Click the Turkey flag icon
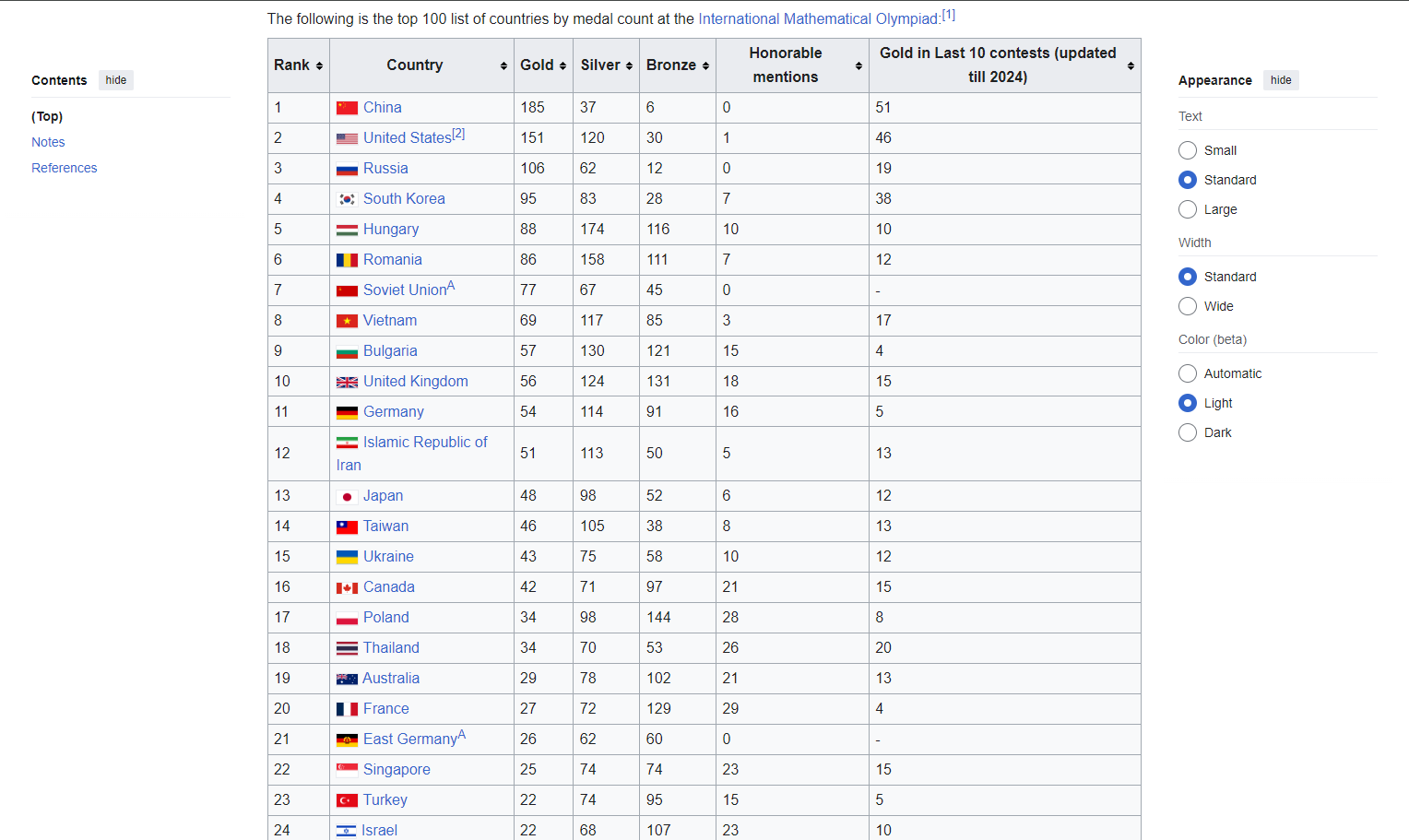This screenshot has height=840, width=1409. click(347, 800)
